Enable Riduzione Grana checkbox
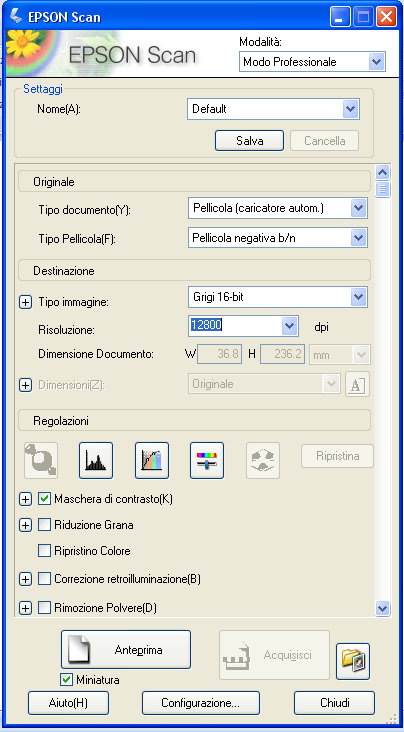 (44, 525)
